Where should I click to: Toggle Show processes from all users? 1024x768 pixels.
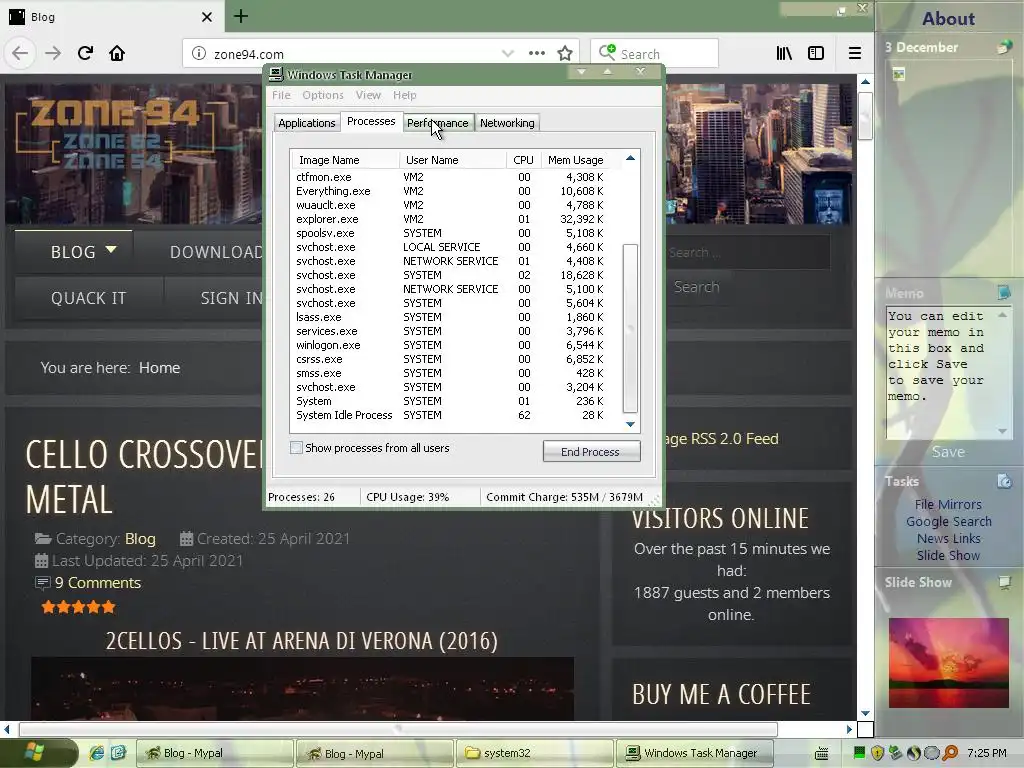click(296, 448)
